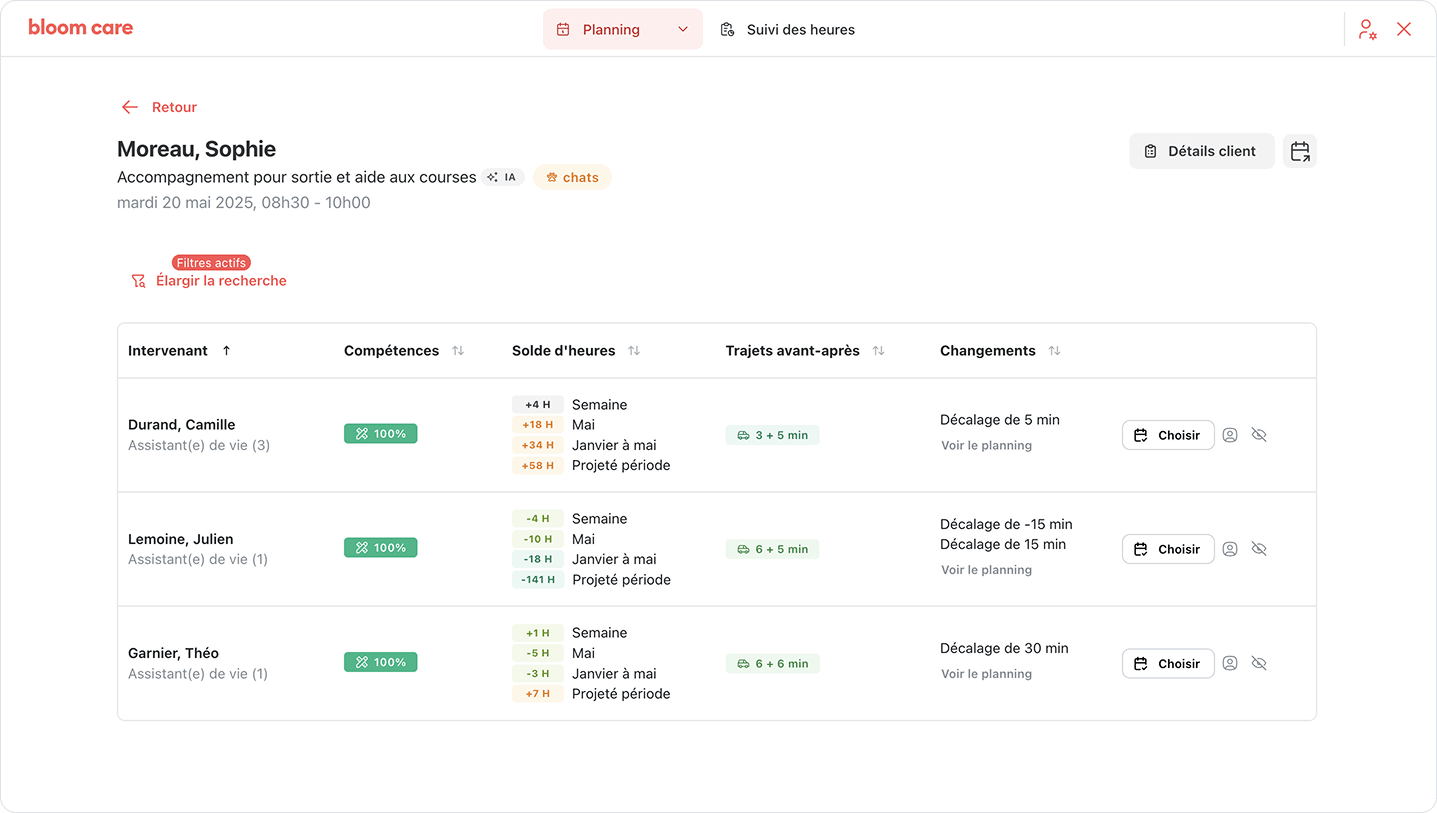Screen dimensions: 1437x813
Task: Click the IA sparkle badge
Action: pyautogui.click(x=502, y=177)
